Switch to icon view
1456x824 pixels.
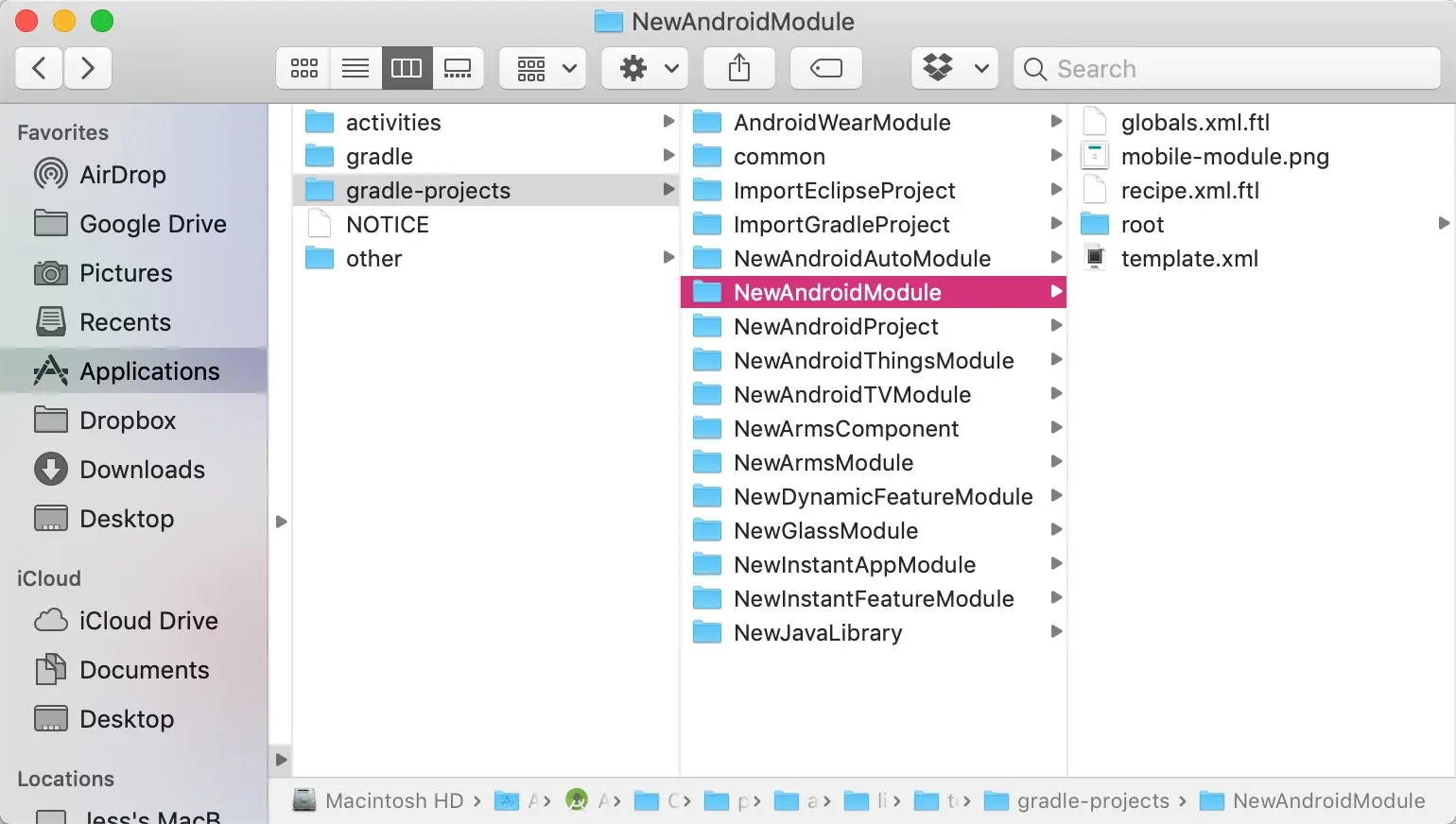pyautogui.click(x=303, y=68)
